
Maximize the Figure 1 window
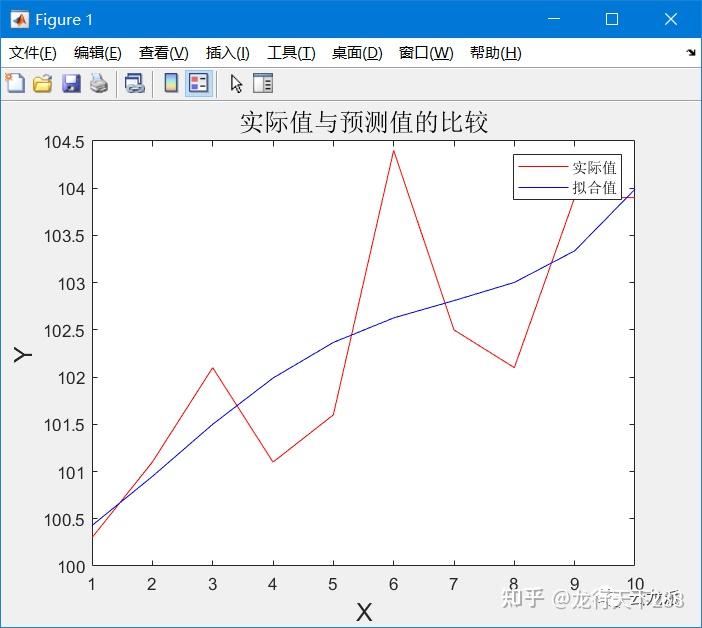[x=612, y=19]
